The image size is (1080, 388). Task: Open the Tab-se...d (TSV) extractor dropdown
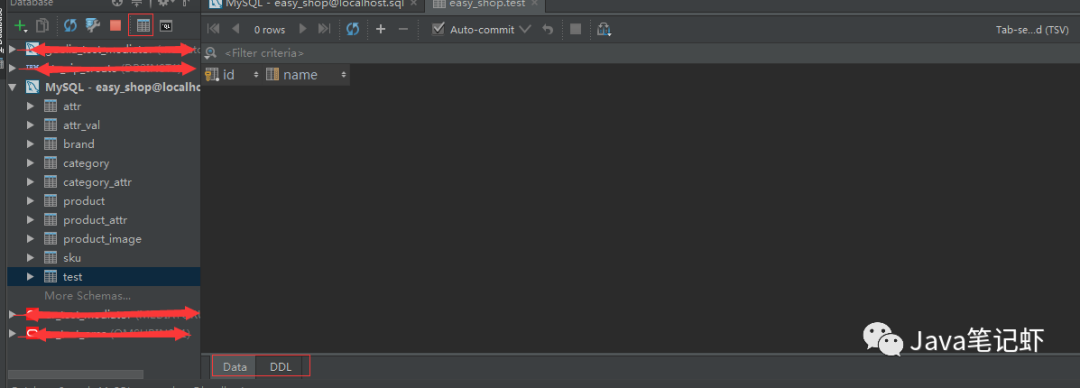click(1032, 30)
